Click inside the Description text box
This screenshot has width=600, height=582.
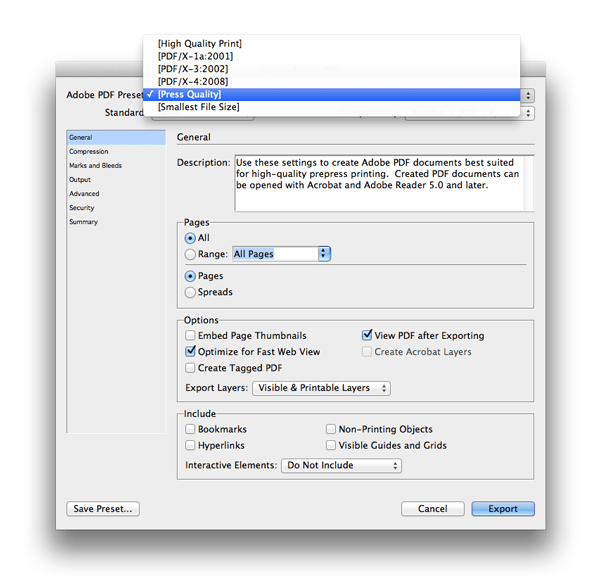point(380,183)
